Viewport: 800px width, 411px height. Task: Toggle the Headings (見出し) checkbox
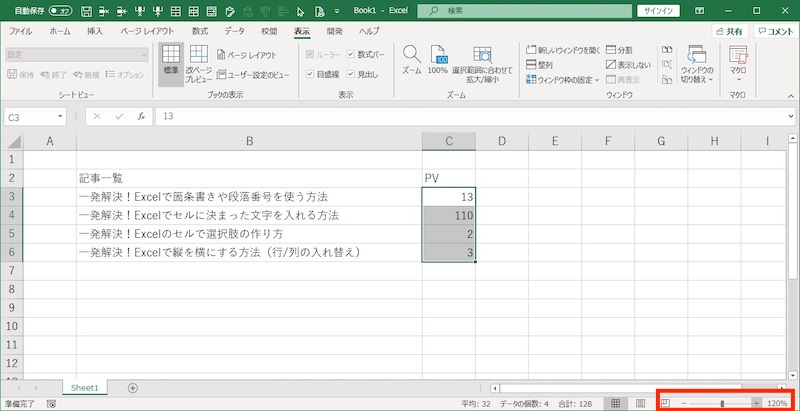click(350, 74)
